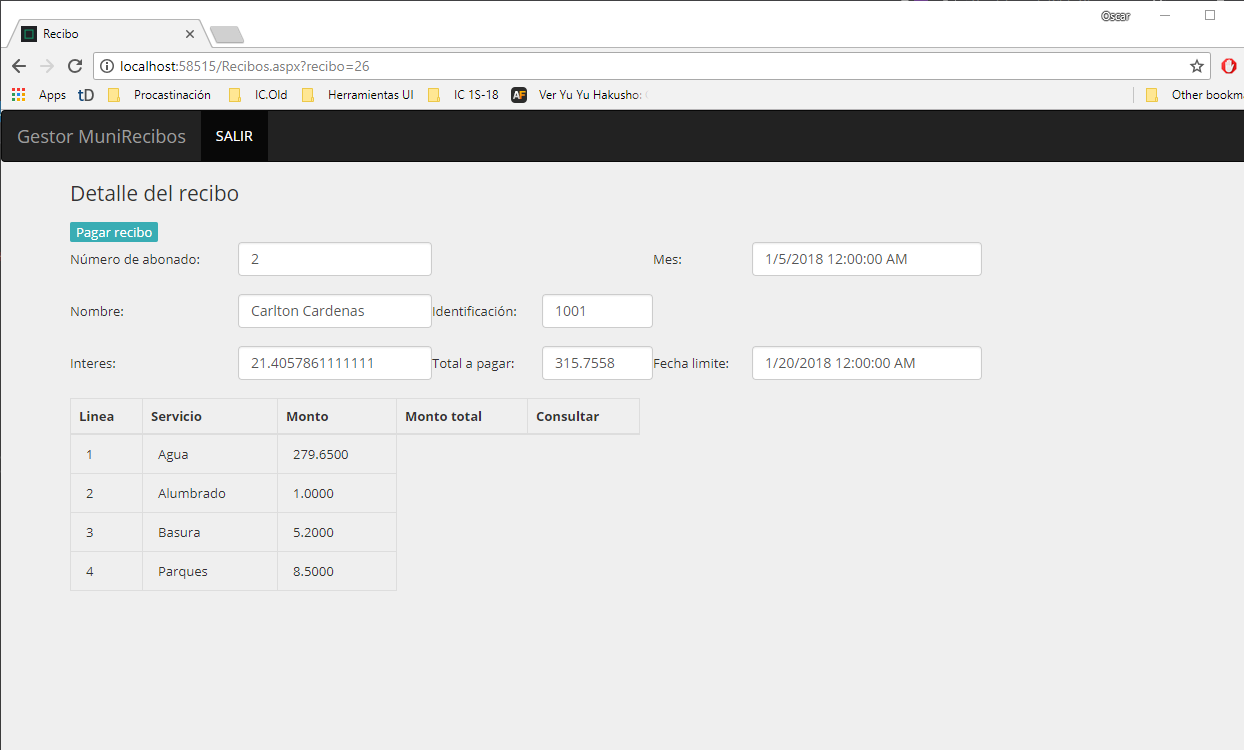
Task: Select the Parques service cell
Action: pyautogui.click(x=210, y=572)
